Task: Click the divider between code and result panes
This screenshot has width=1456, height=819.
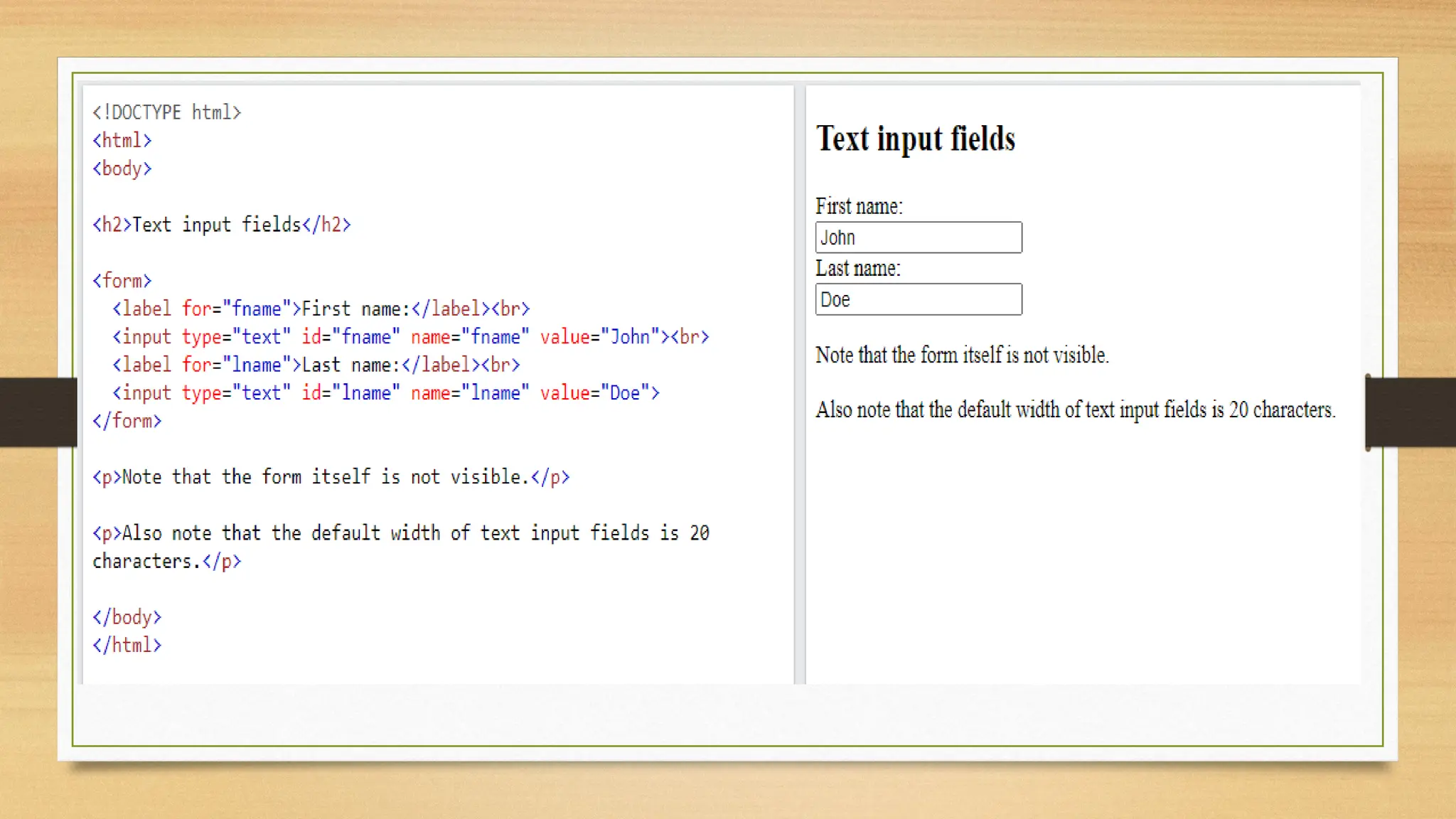Action: (x=799, y=384)
